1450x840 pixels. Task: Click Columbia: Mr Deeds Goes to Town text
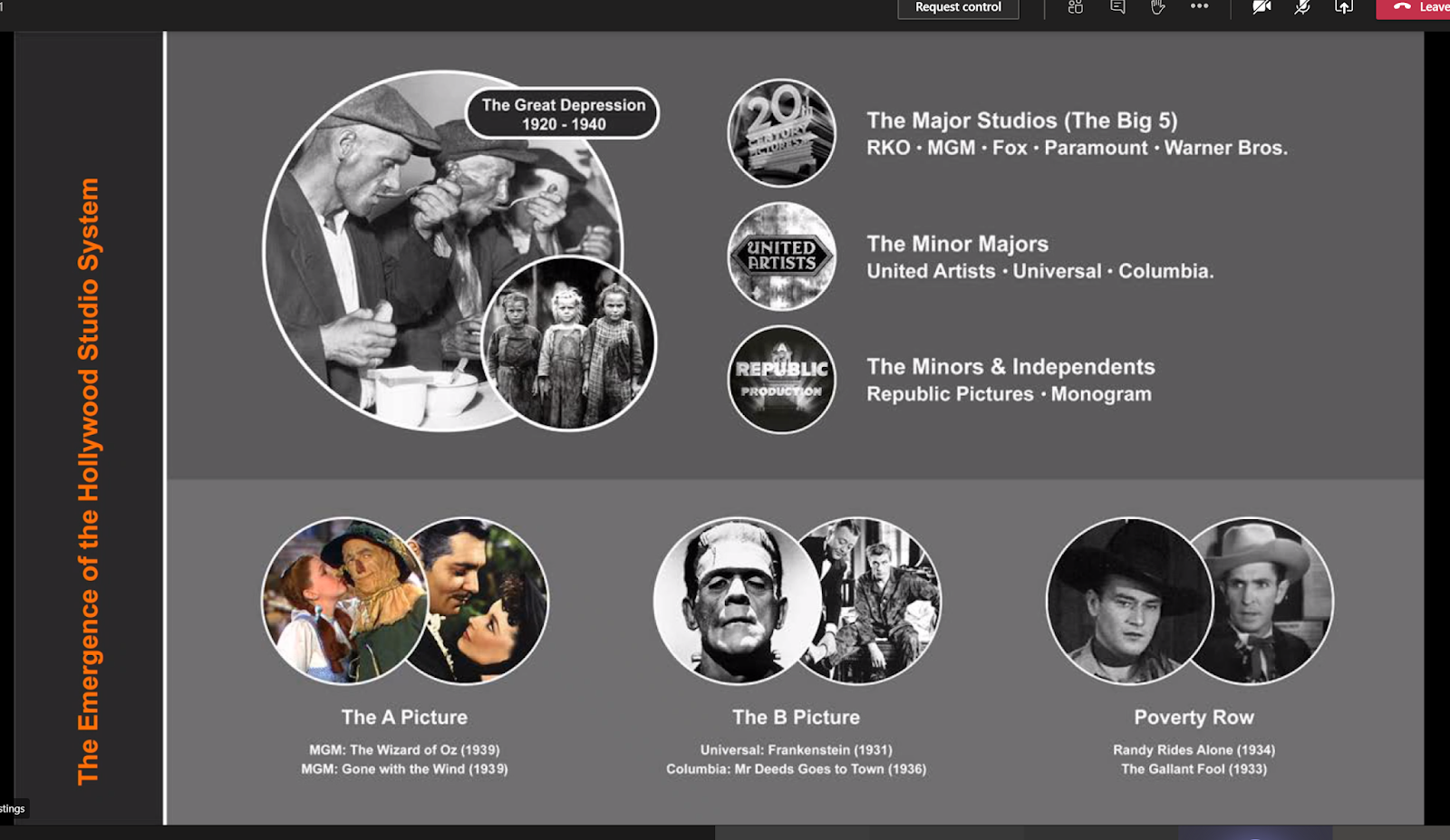[x=796, y=768]
